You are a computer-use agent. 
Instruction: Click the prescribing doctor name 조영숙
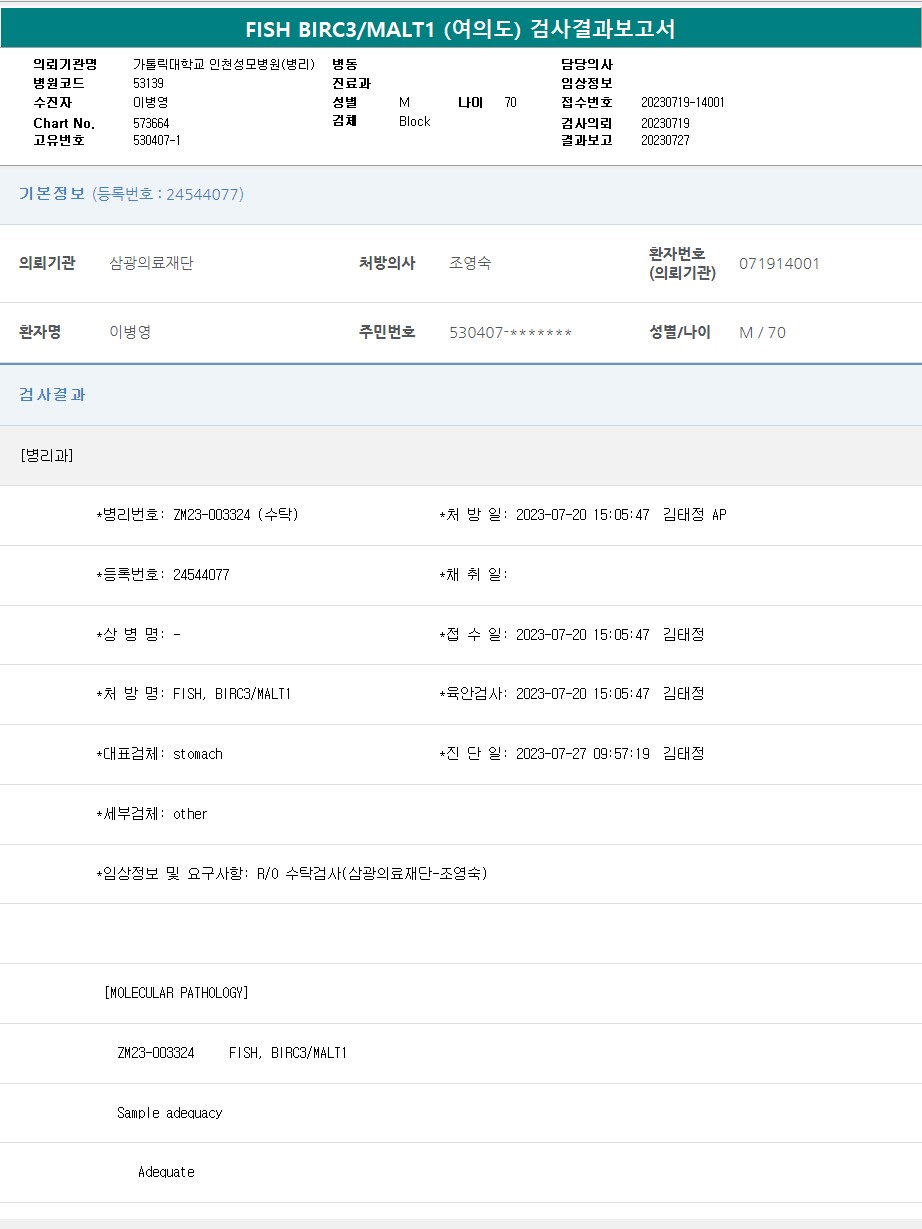(470, 264)
